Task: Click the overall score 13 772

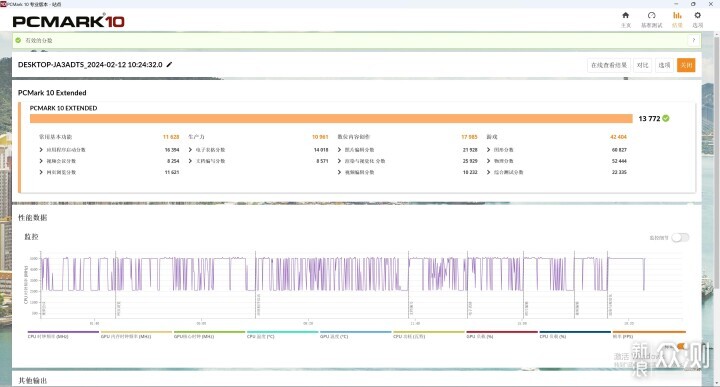Action: [x=649, y=118]
